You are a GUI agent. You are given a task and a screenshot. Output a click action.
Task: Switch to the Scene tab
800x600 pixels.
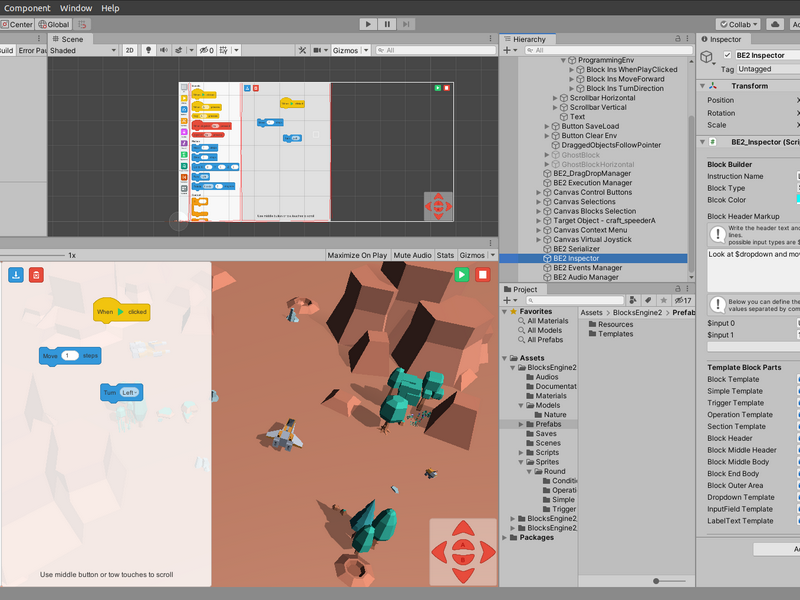click(68, 39)
